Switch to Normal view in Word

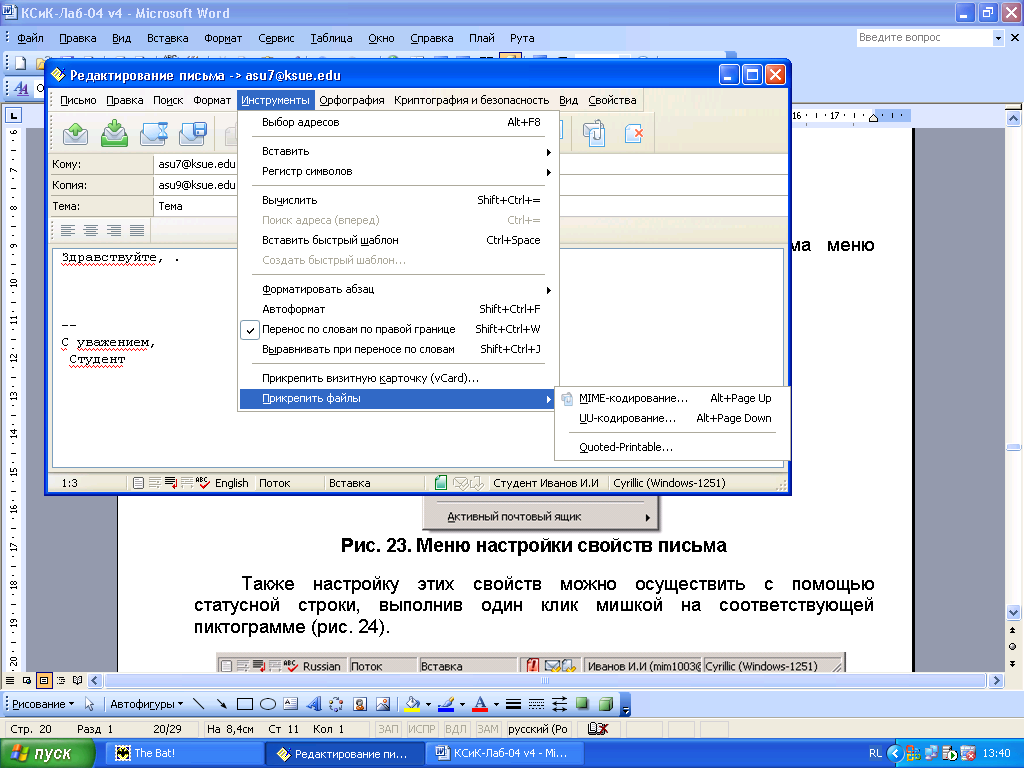10,680
